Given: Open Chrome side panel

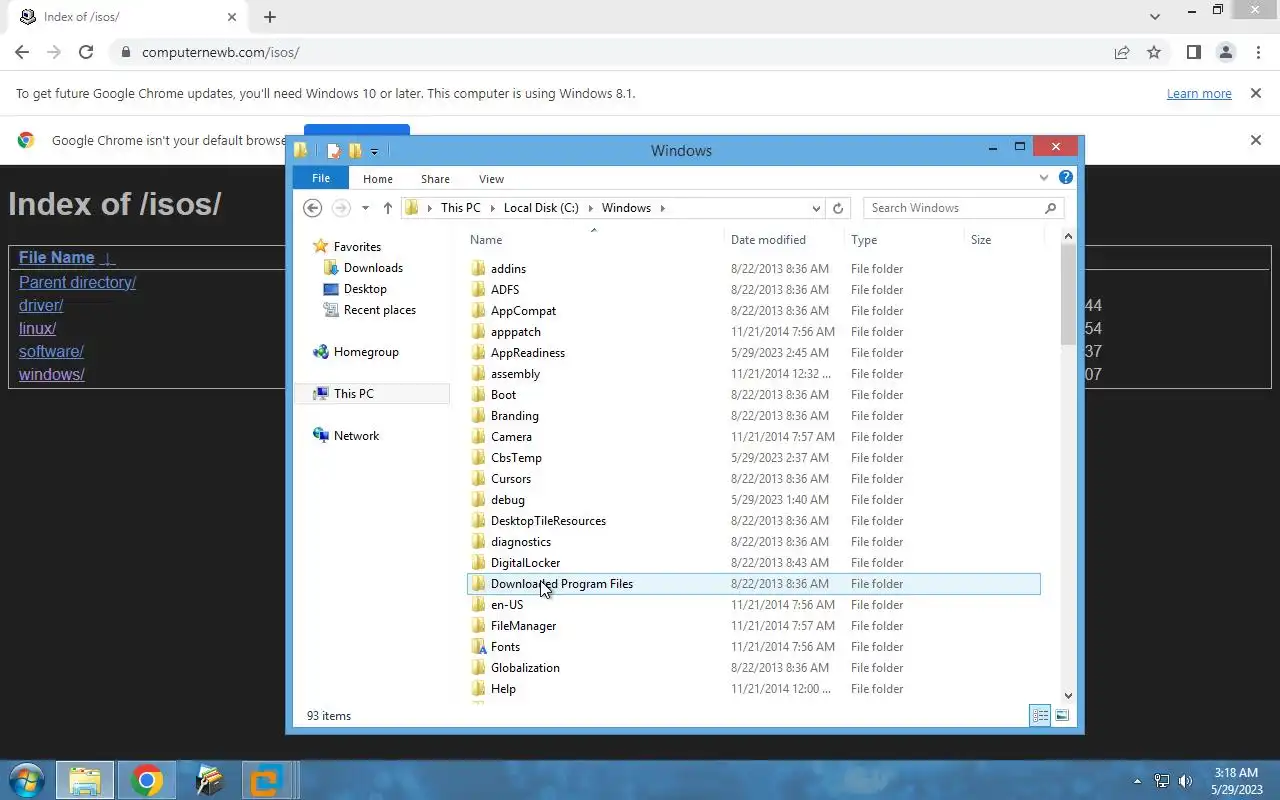Looking at the screenshot, I should [1193, 52].
